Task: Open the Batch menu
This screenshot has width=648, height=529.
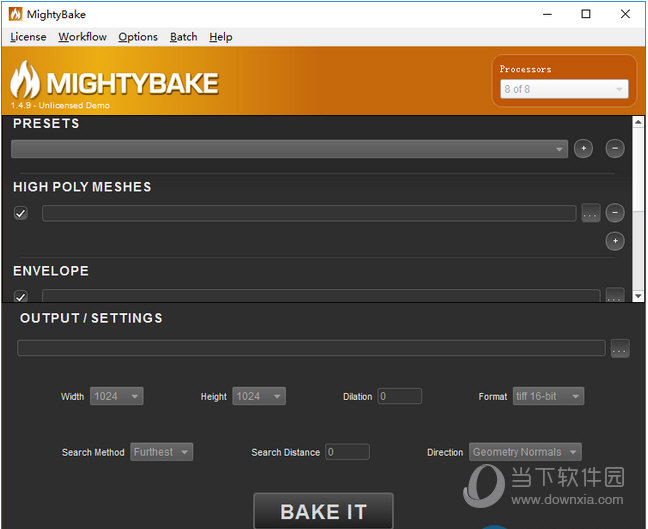Action: [183, 37]
